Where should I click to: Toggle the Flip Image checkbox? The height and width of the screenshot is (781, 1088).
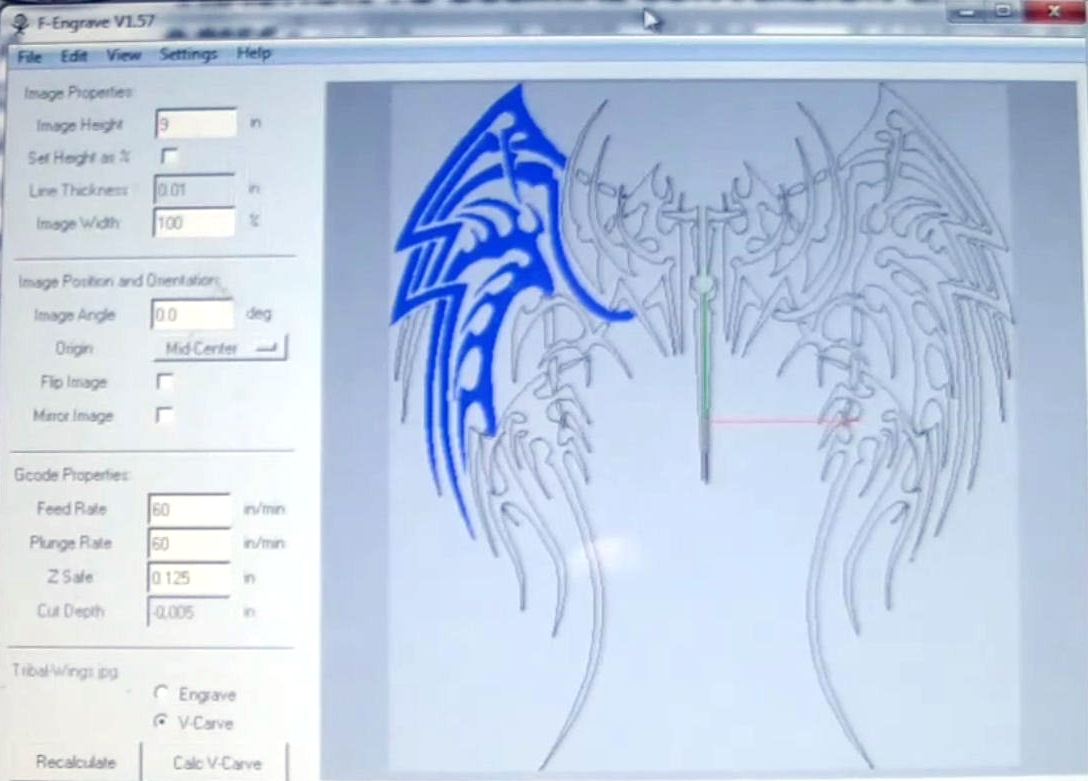[x=165, y=382]
